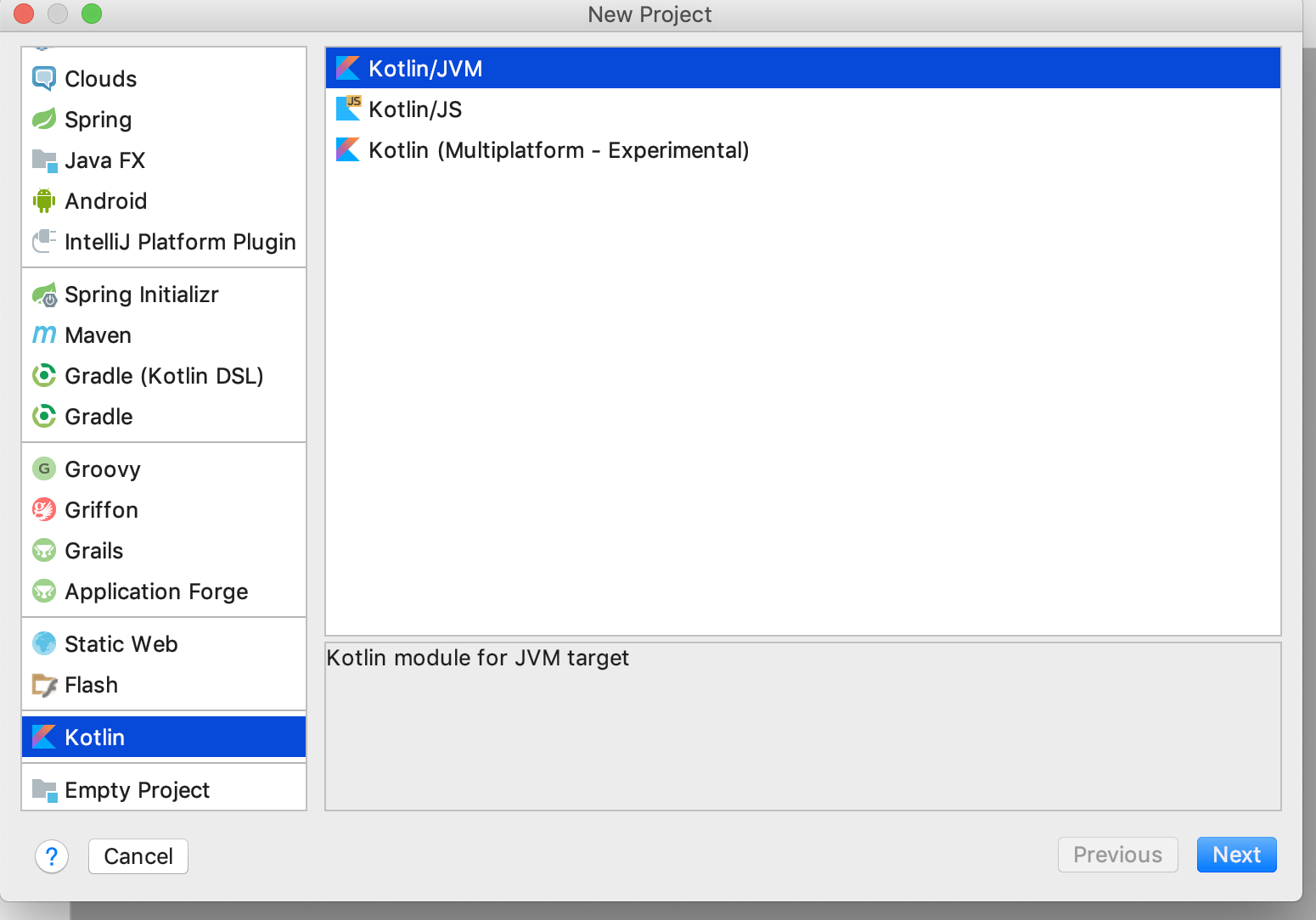Click the Application Forge icon
1316x920 pixels.
point(44,592)
